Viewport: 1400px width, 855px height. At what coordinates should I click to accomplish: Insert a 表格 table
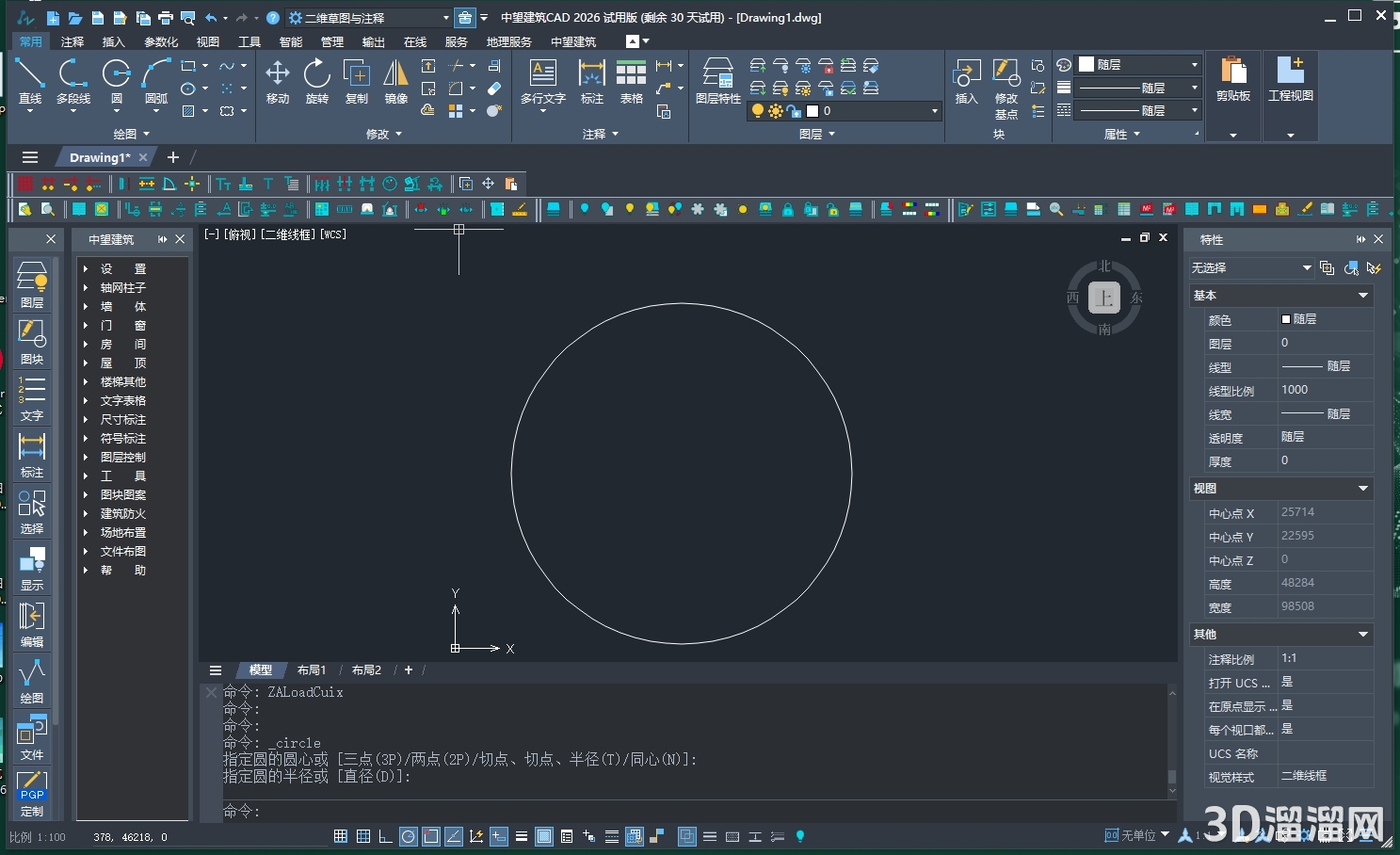tap(632, 81)
